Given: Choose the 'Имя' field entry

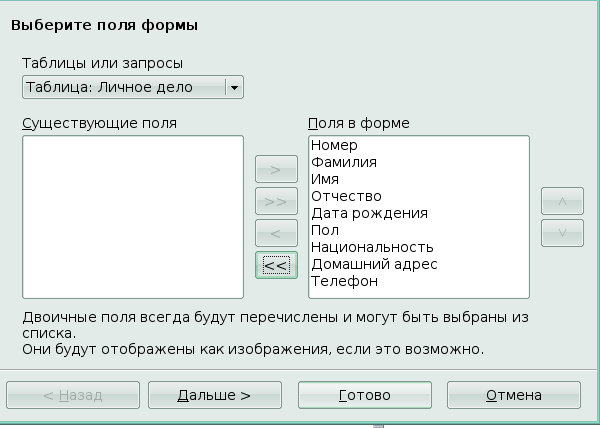Looking at the screenshot, I should point(325,179).
